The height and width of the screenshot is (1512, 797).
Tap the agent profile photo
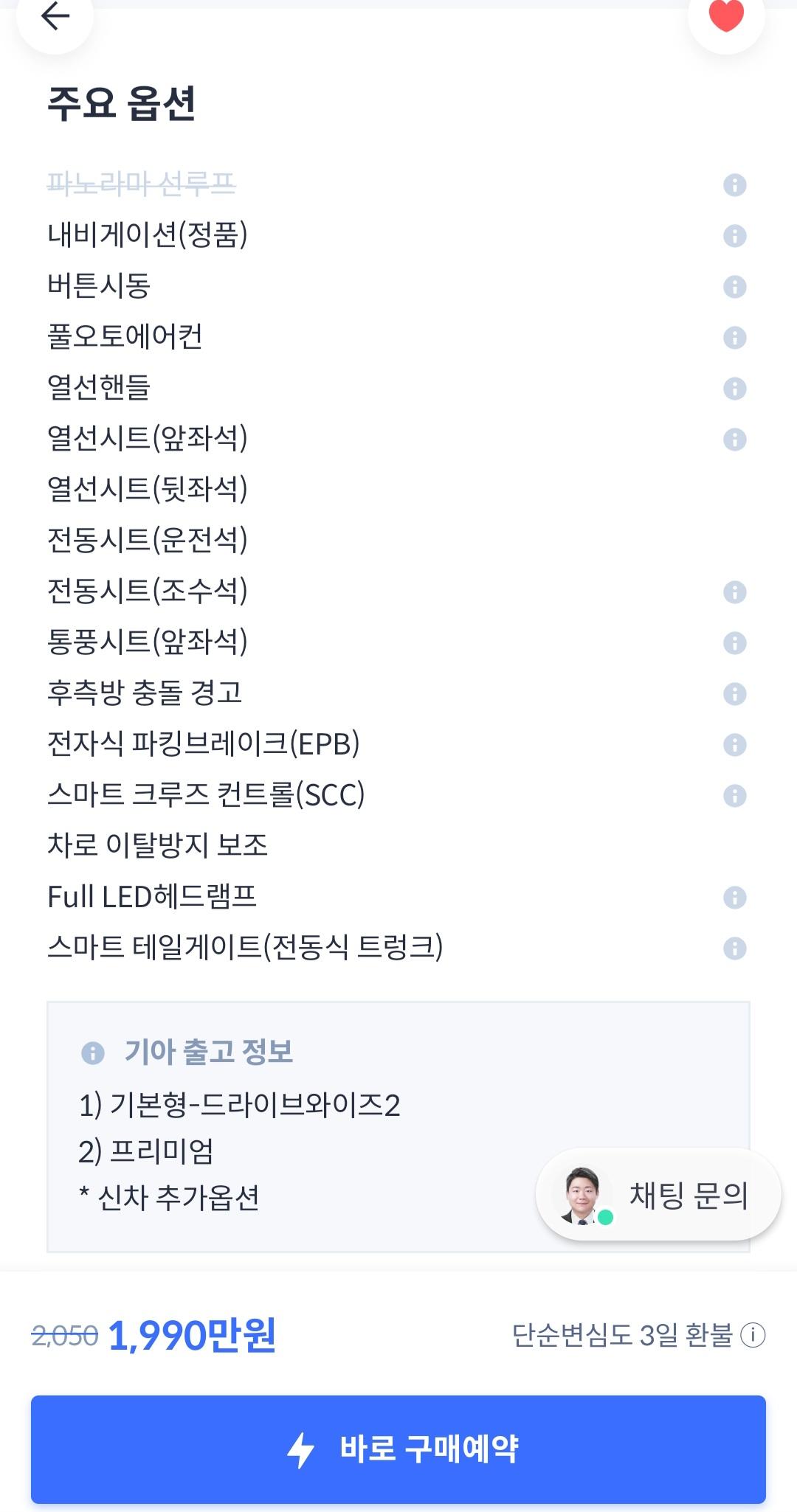point(585,1196)
